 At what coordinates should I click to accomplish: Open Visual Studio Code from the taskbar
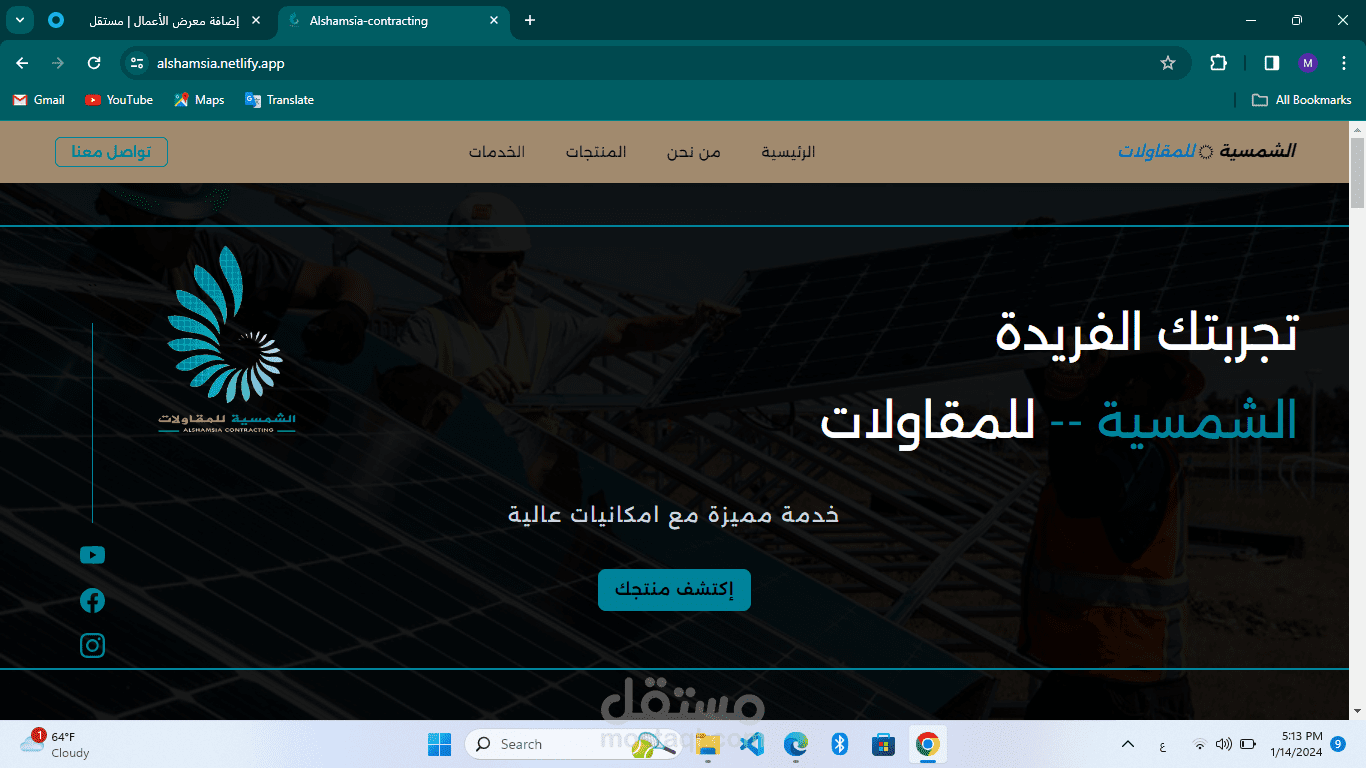[753, 744]
